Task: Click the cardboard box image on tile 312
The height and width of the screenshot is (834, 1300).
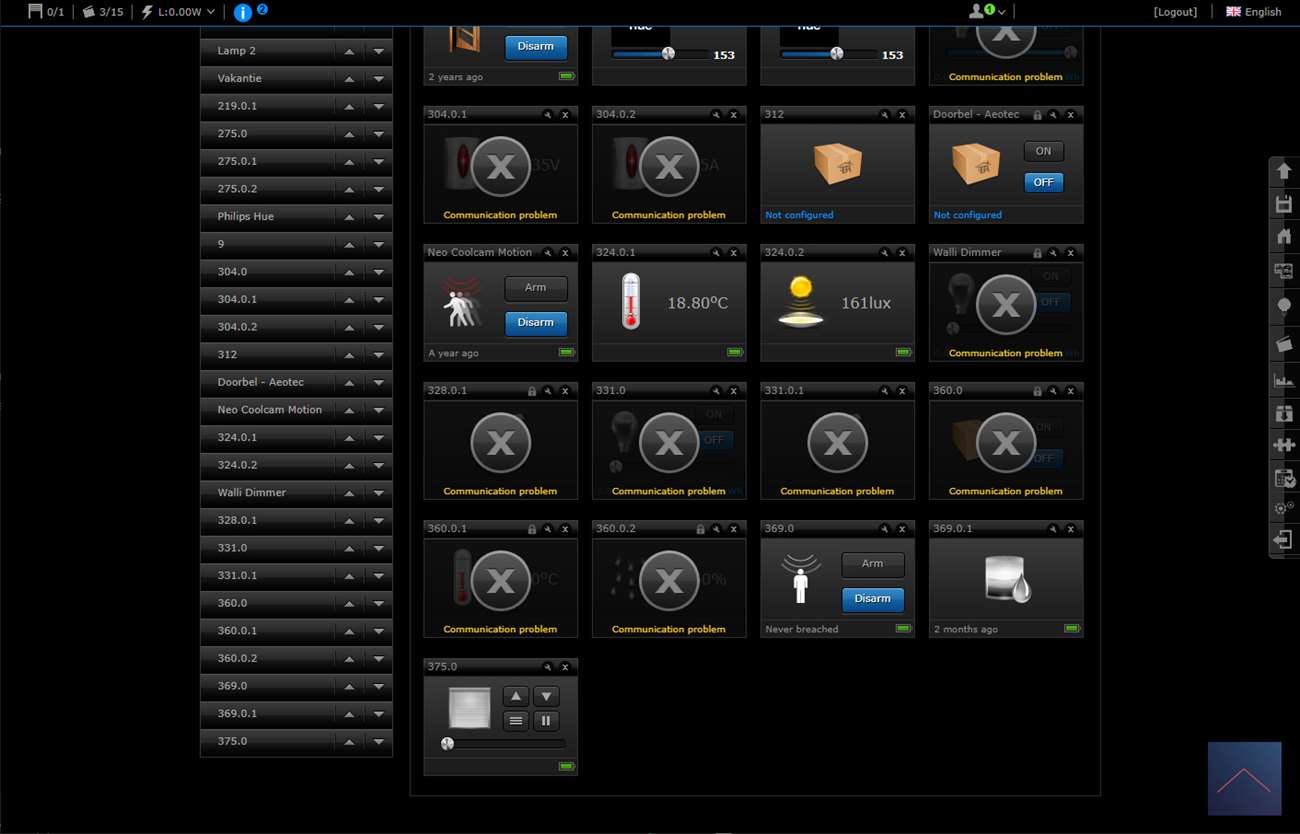Action: point(838,163)
